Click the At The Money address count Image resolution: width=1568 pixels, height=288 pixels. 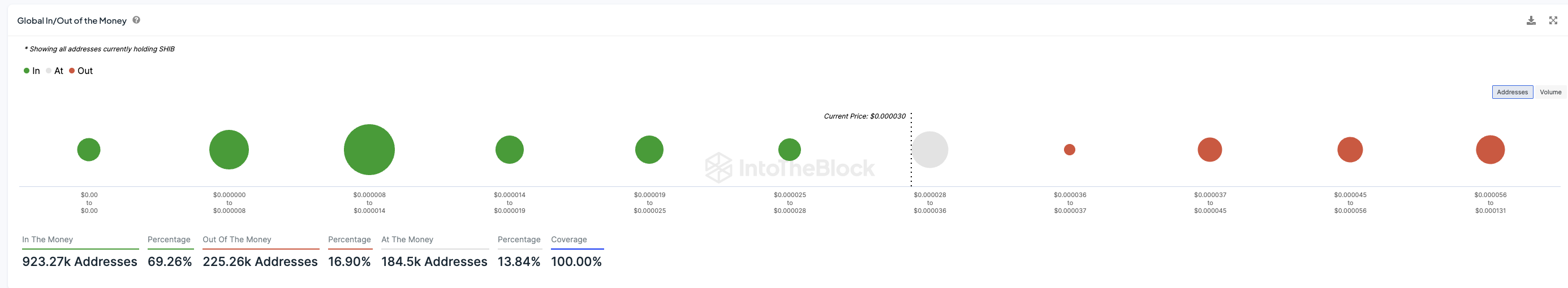(434, 262)
